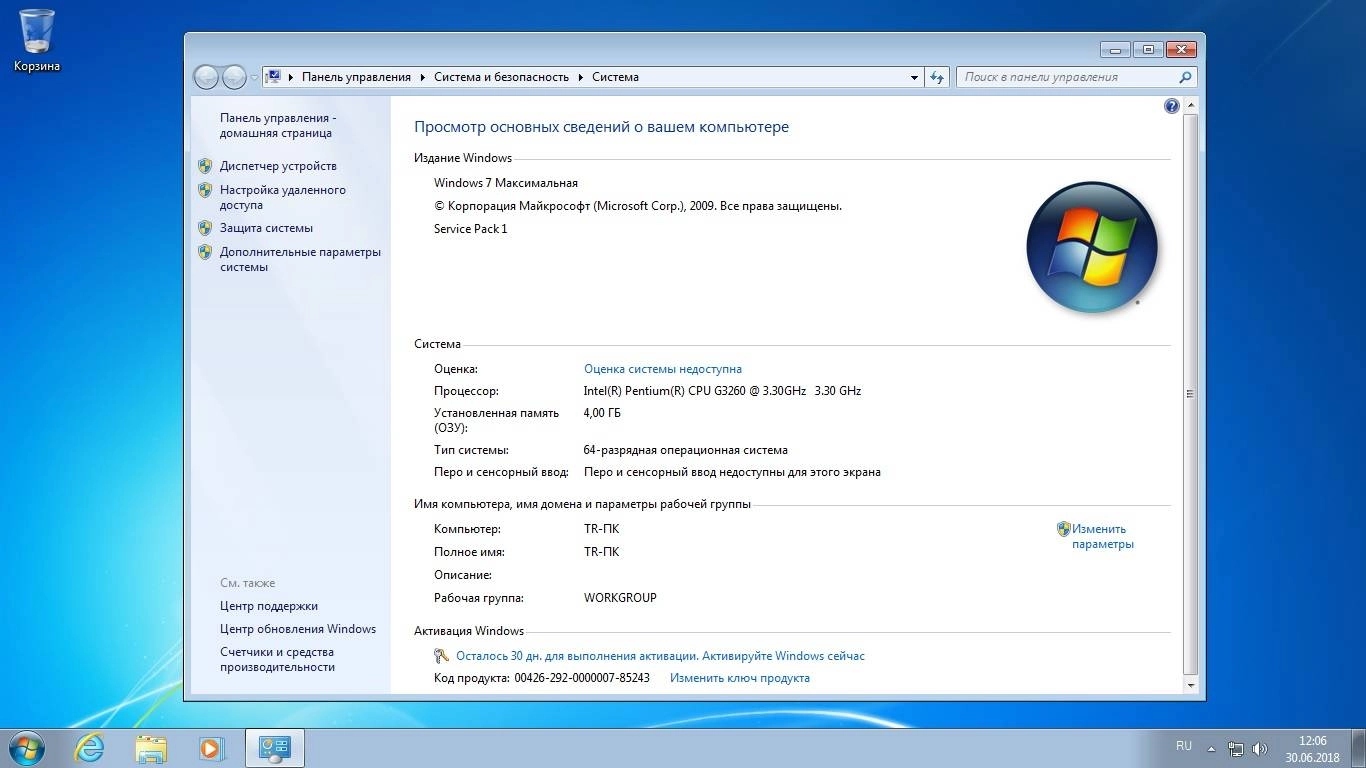This screenshot has height=768, width=1366.
Task: Click the RU language indicator
Action: pos(1184,746)
